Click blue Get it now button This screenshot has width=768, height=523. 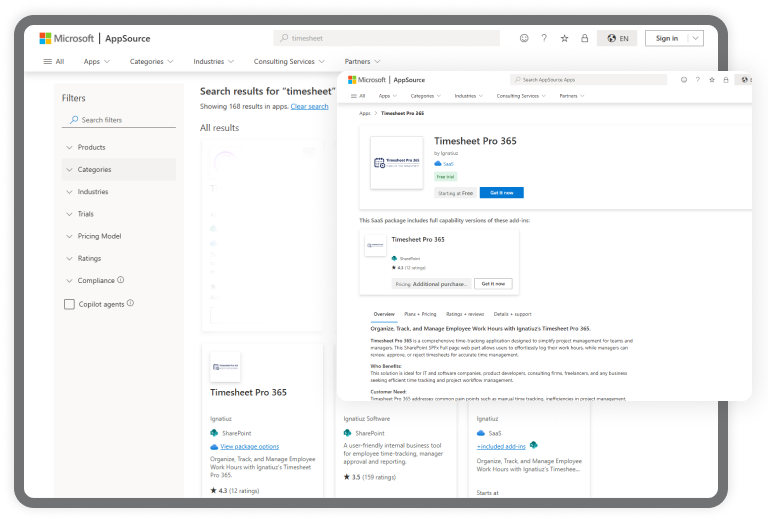pyautogui.click(x=502, y=193)
